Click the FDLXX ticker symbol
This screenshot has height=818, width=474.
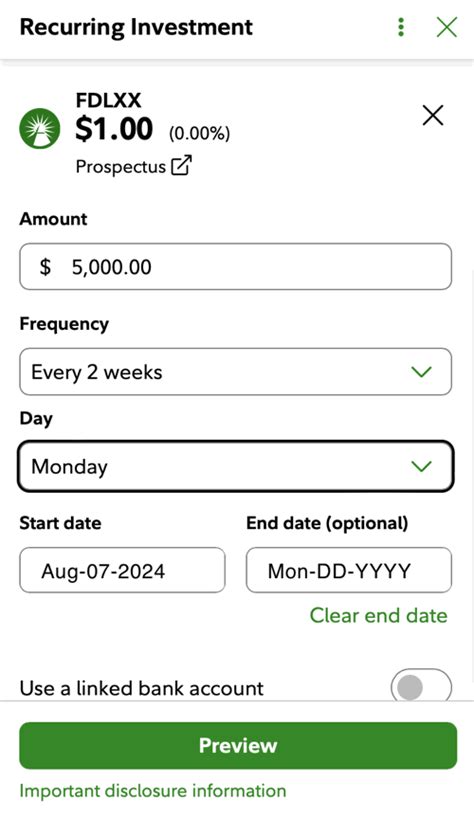108,100
